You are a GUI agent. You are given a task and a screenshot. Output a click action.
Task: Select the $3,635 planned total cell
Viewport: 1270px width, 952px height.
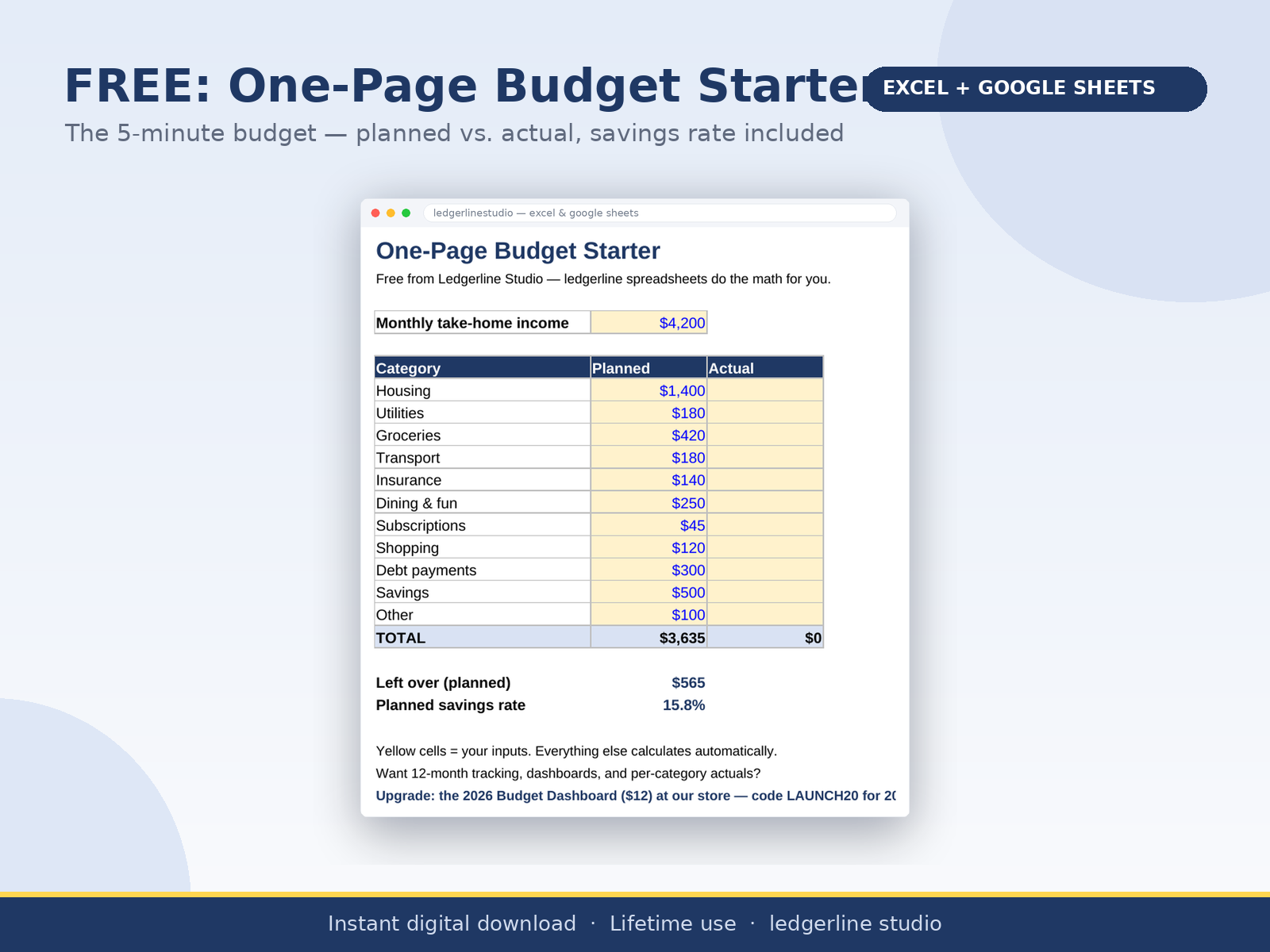(648, 637)
